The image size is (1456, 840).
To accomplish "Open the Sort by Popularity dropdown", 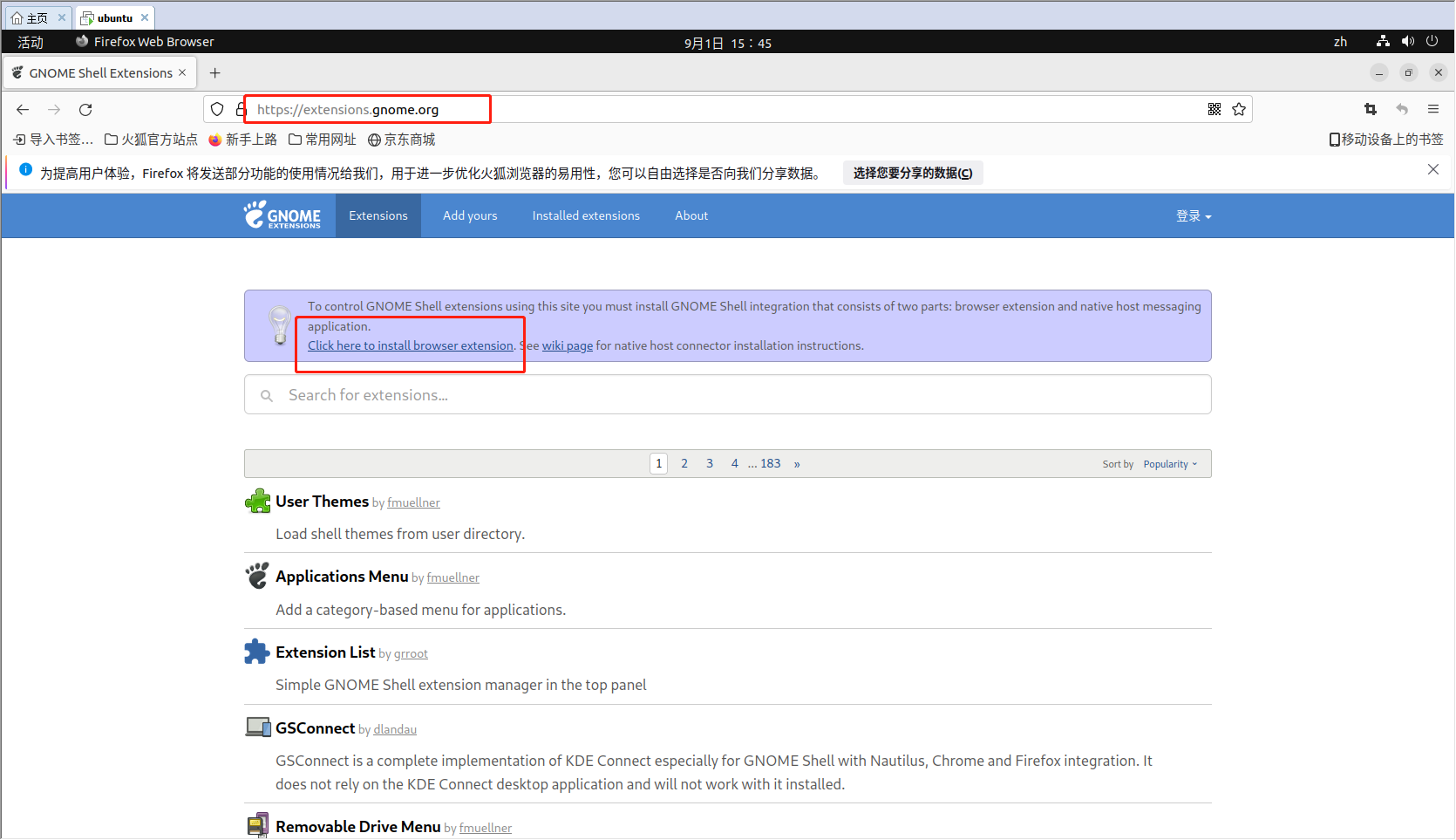I will 1170,464.
